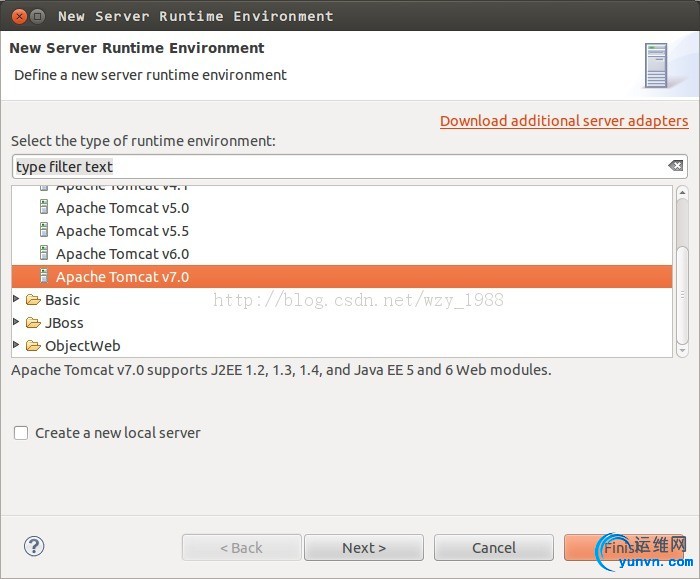This screenshot has height=579, width=700.
Task: Click the Cancel button
Action: tap(494, 547)
